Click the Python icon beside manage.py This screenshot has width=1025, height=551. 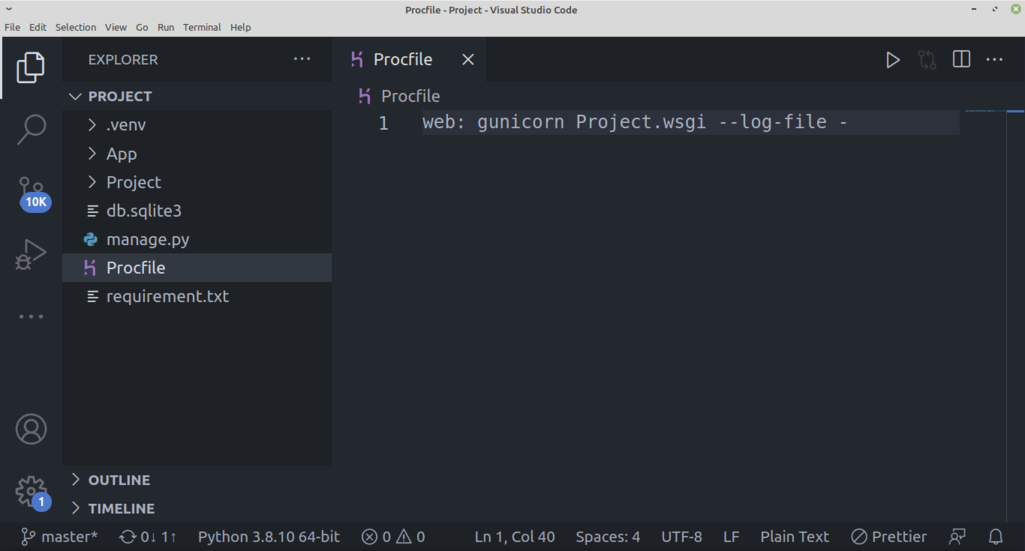click(91, 240)
